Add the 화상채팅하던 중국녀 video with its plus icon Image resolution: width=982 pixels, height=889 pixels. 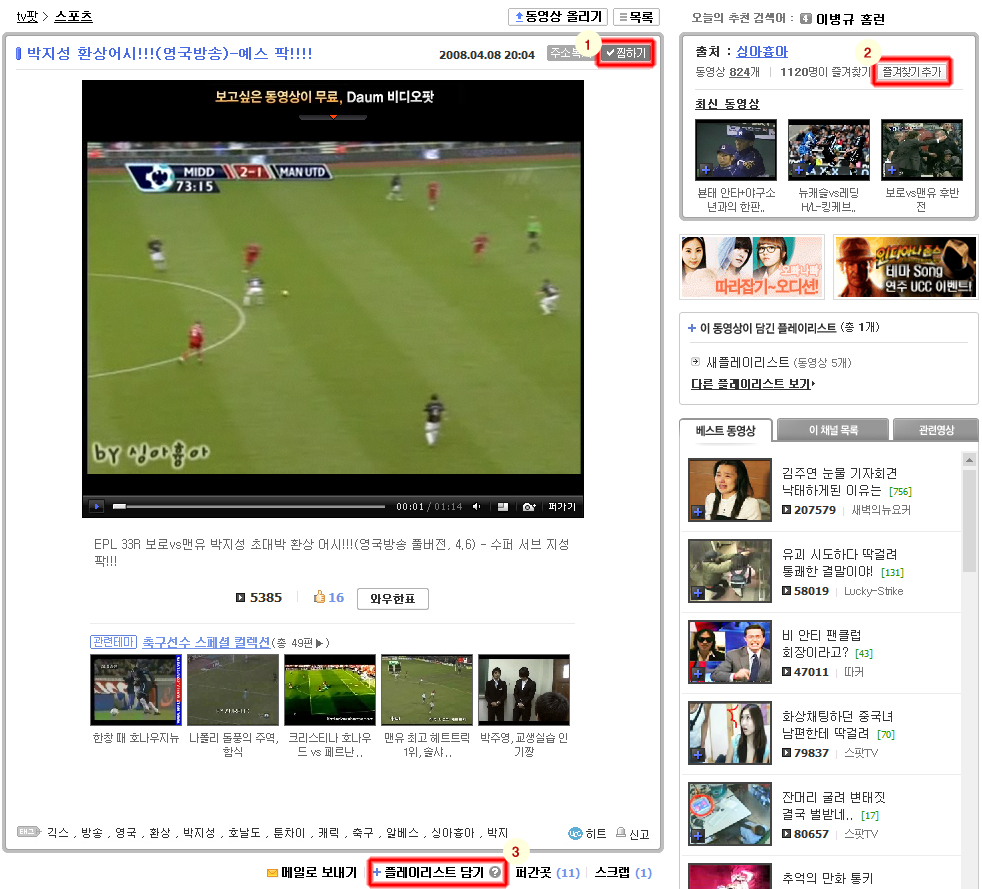click(x=698, y=755)
